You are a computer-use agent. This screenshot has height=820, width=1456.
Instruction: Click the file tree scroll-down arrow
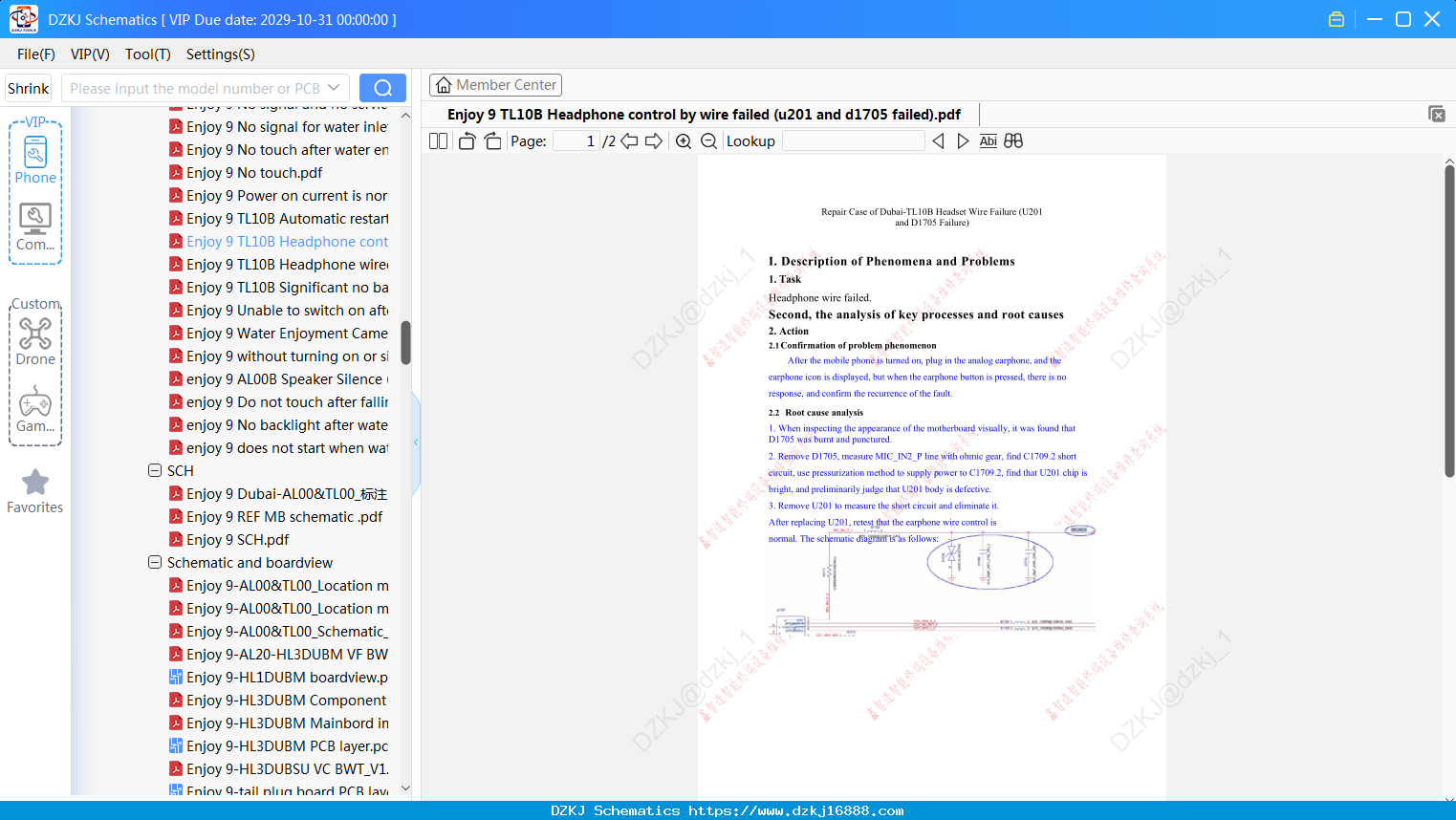405,788
